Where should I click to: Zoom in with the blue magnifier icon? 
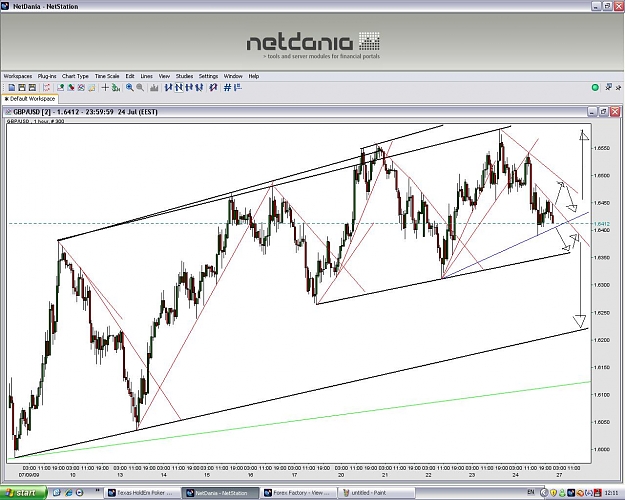pos(130,88)
